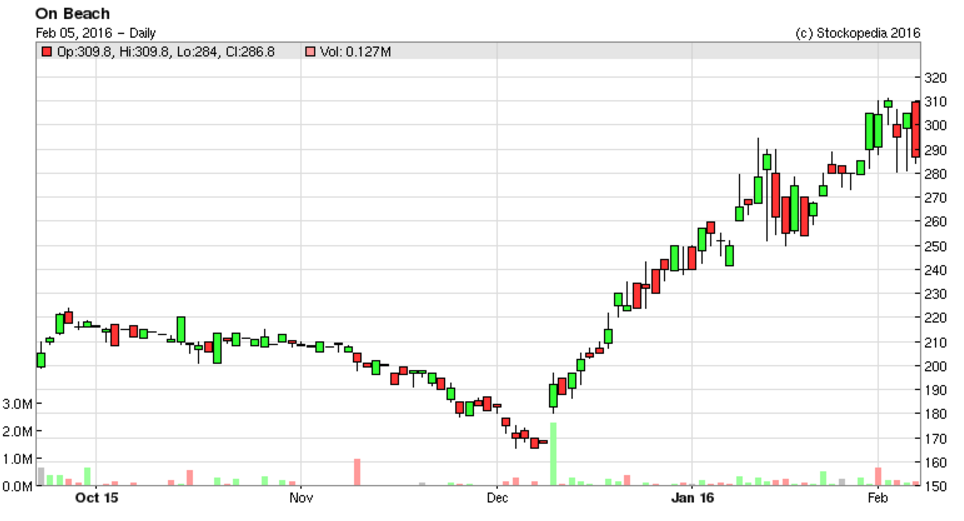Click the 'Op:309.8, Hi:309.8, Lo:284, Cl:286.8' readout

(x=165, y=52)
